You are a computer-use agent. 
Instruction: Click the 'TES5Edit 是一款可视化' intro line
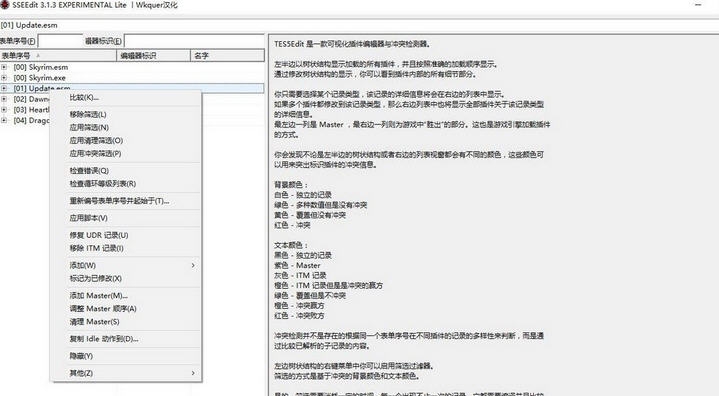pyautogui.click(x=352, y=44)
